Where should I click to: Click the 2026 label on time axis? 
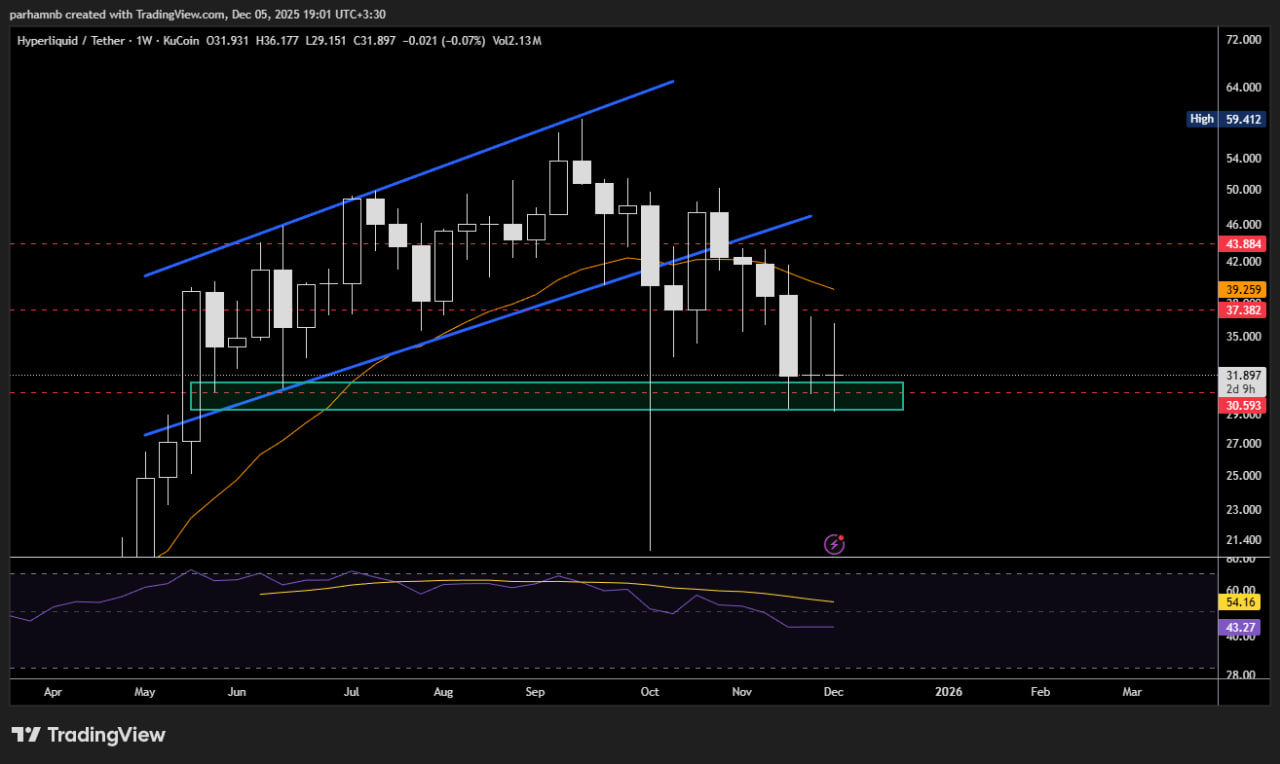pyautogui.click(x=948, y=691)
